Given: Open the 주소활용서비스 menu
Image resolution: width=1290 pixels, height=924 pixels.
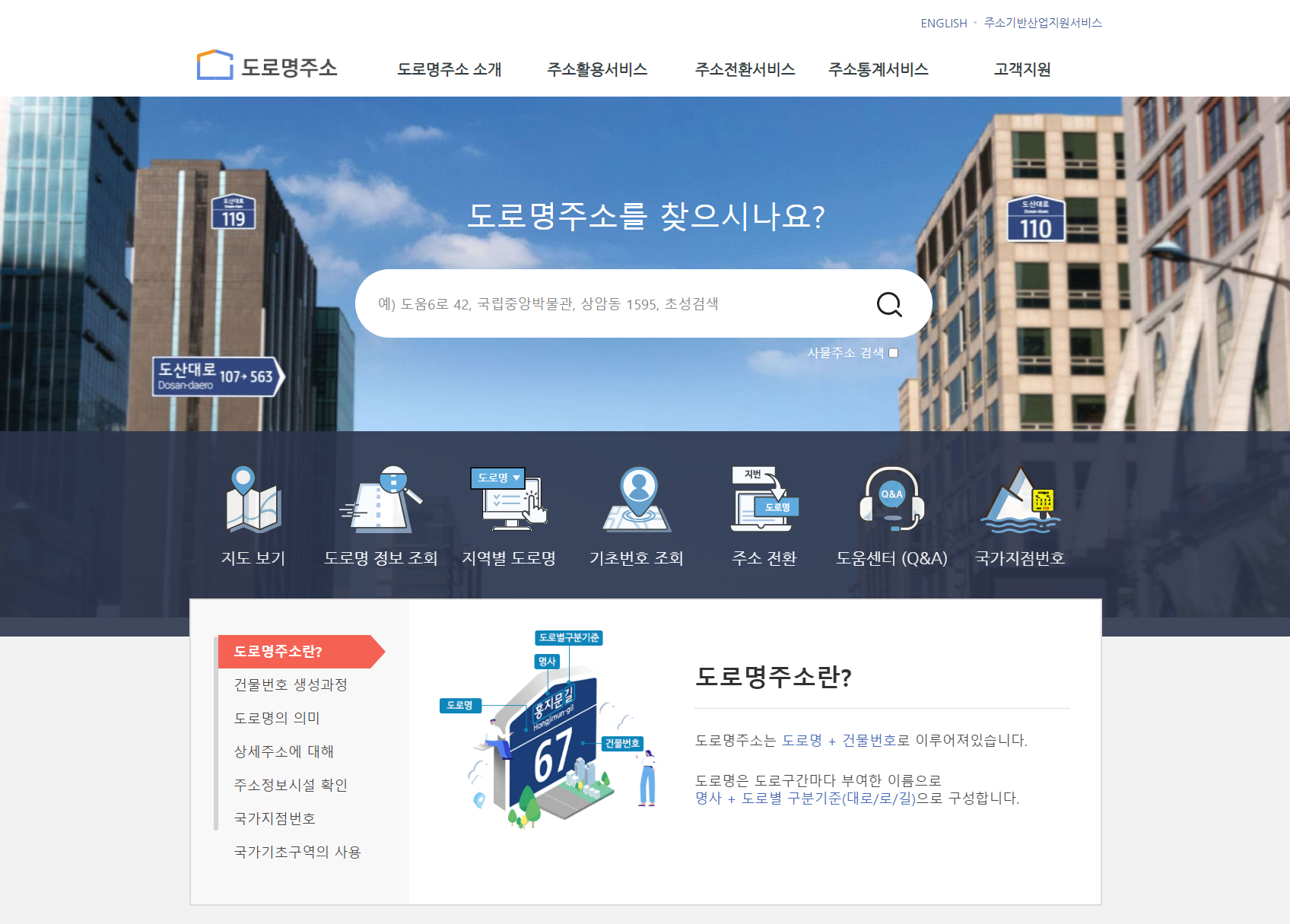Looking at the screenshot, I should [597, 69].
